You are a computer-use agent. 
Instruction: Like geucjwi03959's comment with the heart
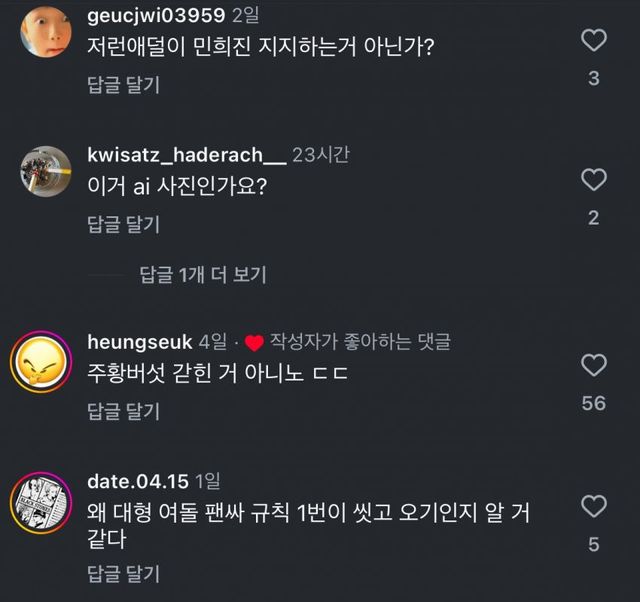(x=593, y=40)
